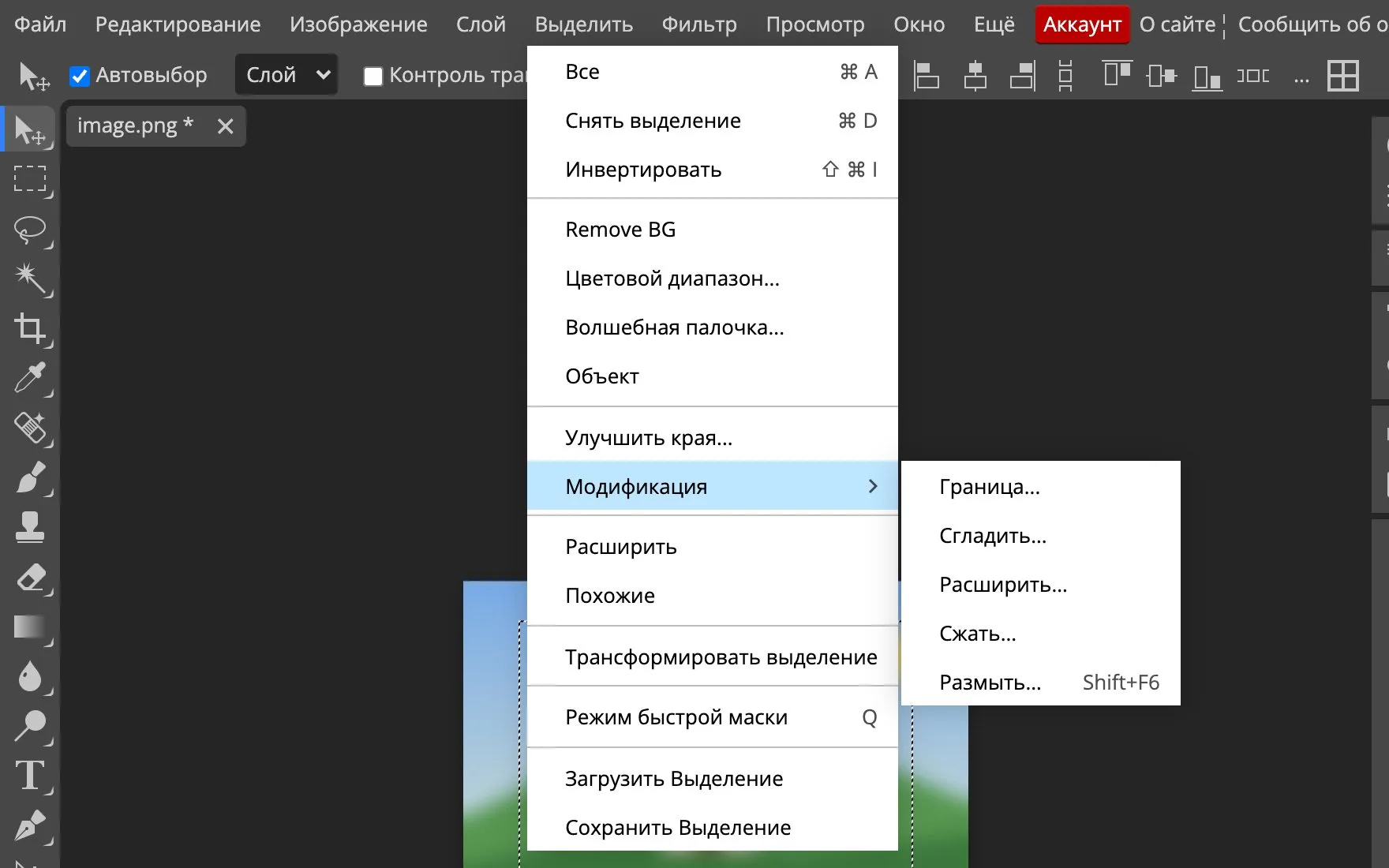Choose Все select all menu item

point(712,72)
